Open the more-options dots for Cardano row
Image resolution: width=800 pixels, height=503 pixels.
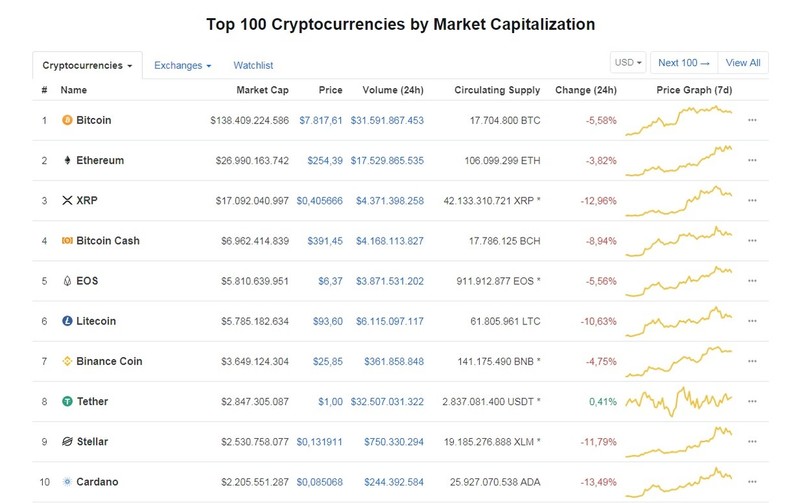[752, 482]
